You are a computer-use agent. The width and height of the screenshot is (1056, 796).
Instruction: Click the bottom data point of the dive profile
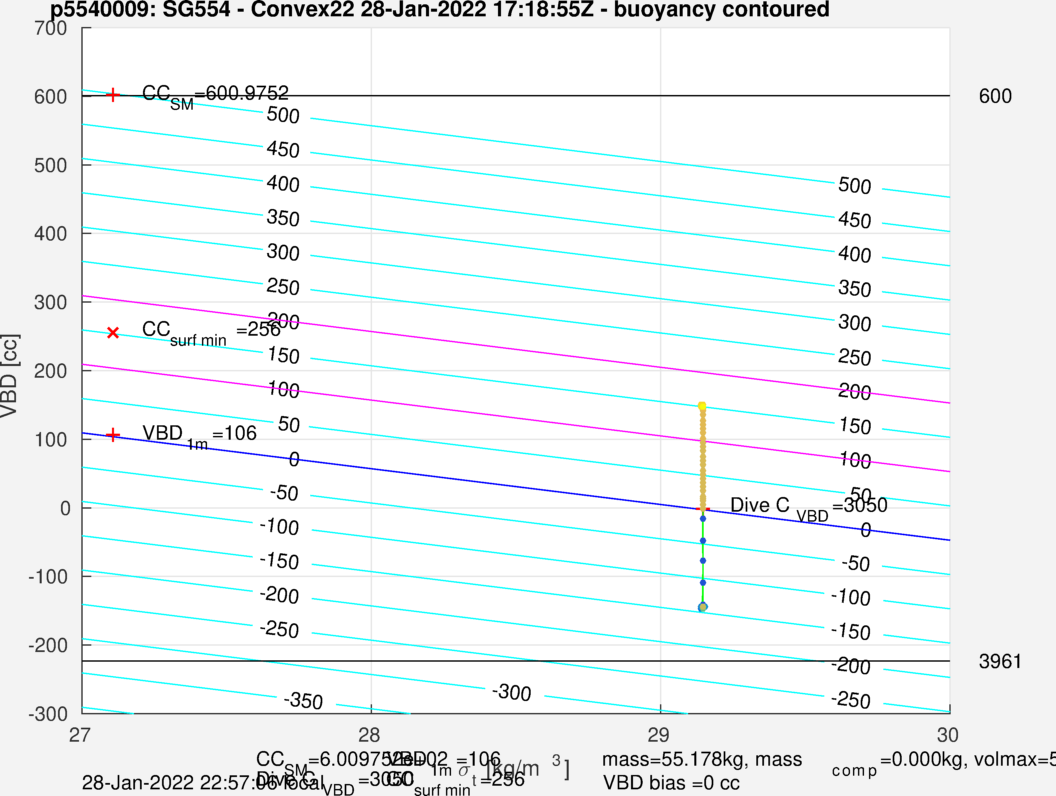[x=703, y=607]
